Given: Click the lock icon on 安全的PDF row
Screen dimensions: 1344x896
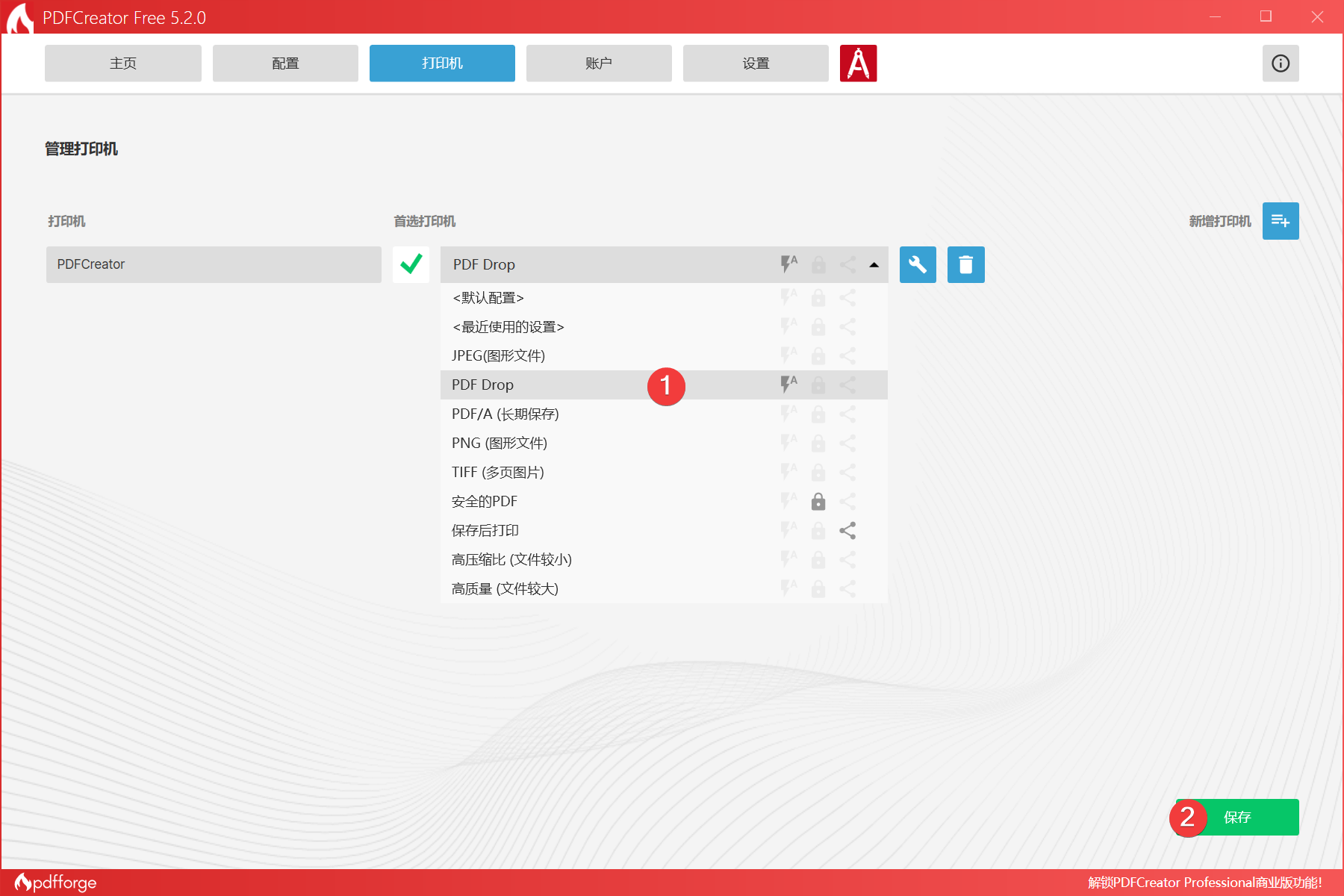Looking at the screenshot, I should coord(818,502).
